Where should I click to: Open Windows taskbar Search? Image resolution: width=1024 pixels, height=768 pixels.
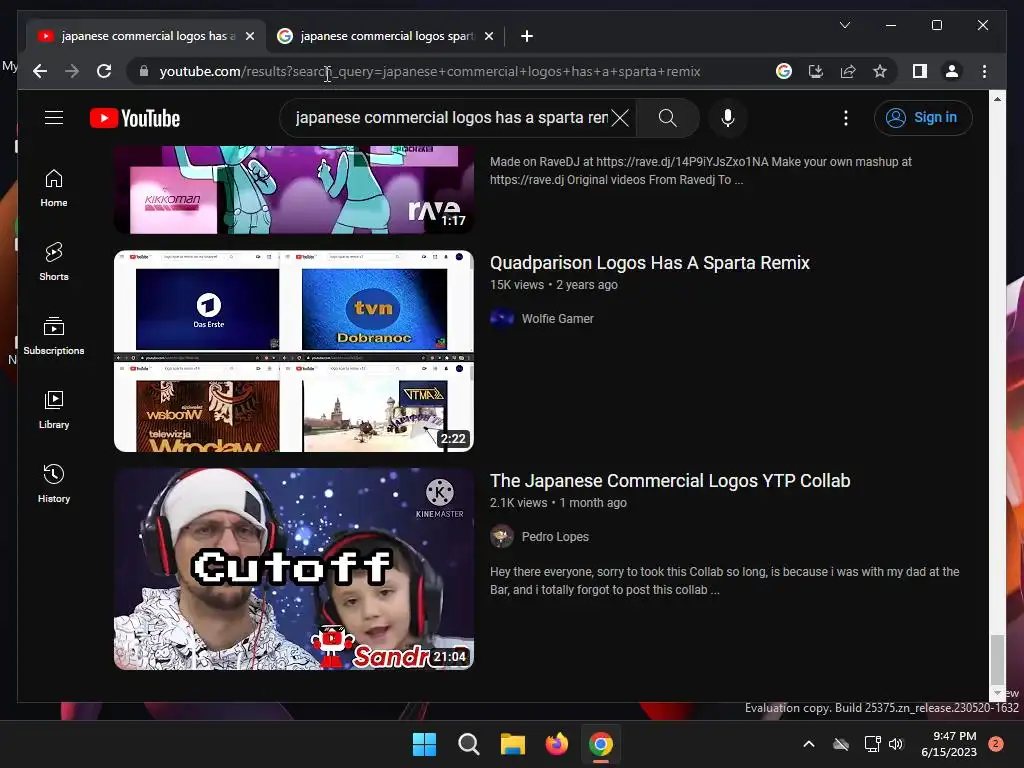point(468,744)
